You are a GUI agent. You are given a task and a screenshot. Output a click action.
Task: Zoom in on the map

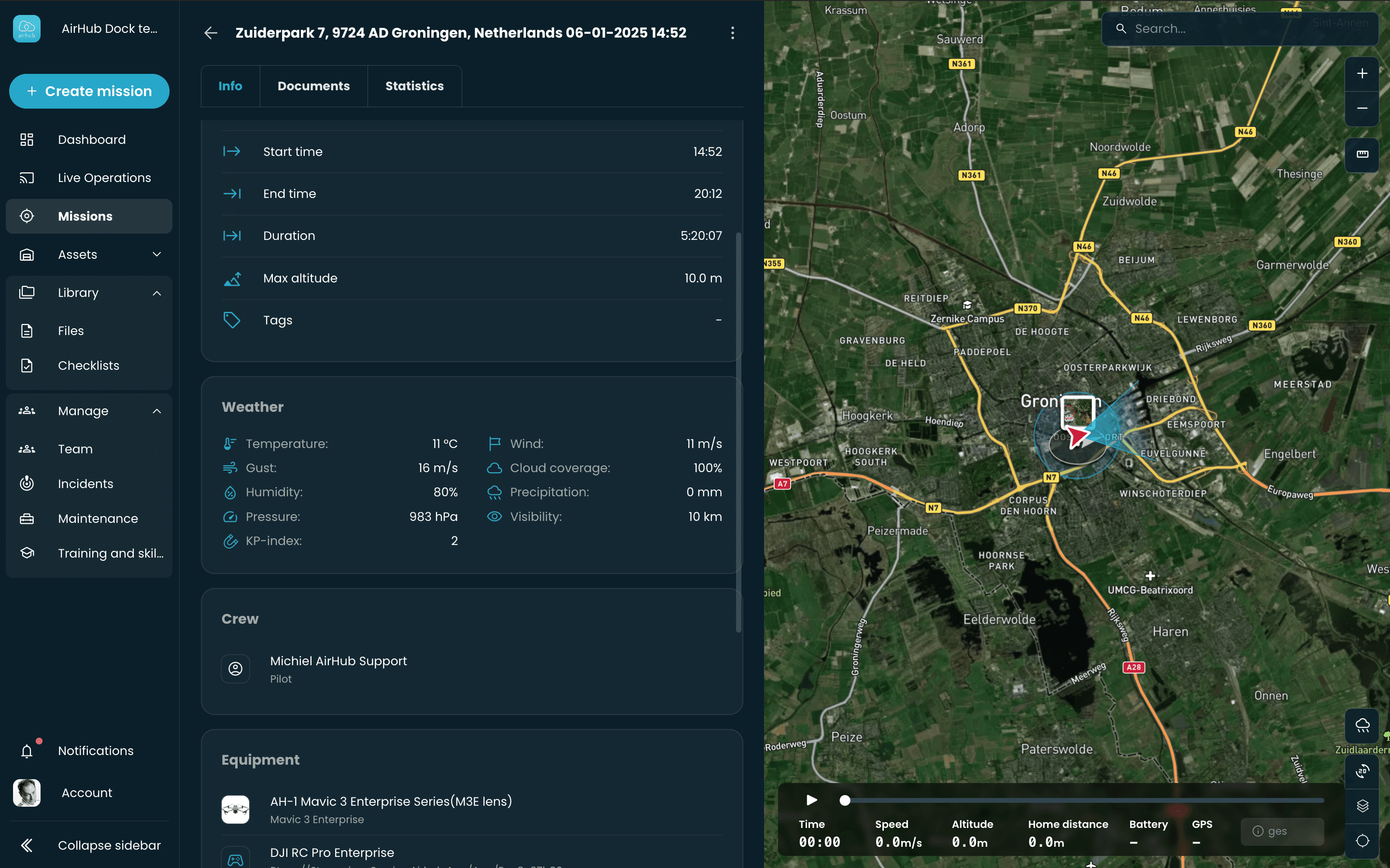[x=1362, y=74]
